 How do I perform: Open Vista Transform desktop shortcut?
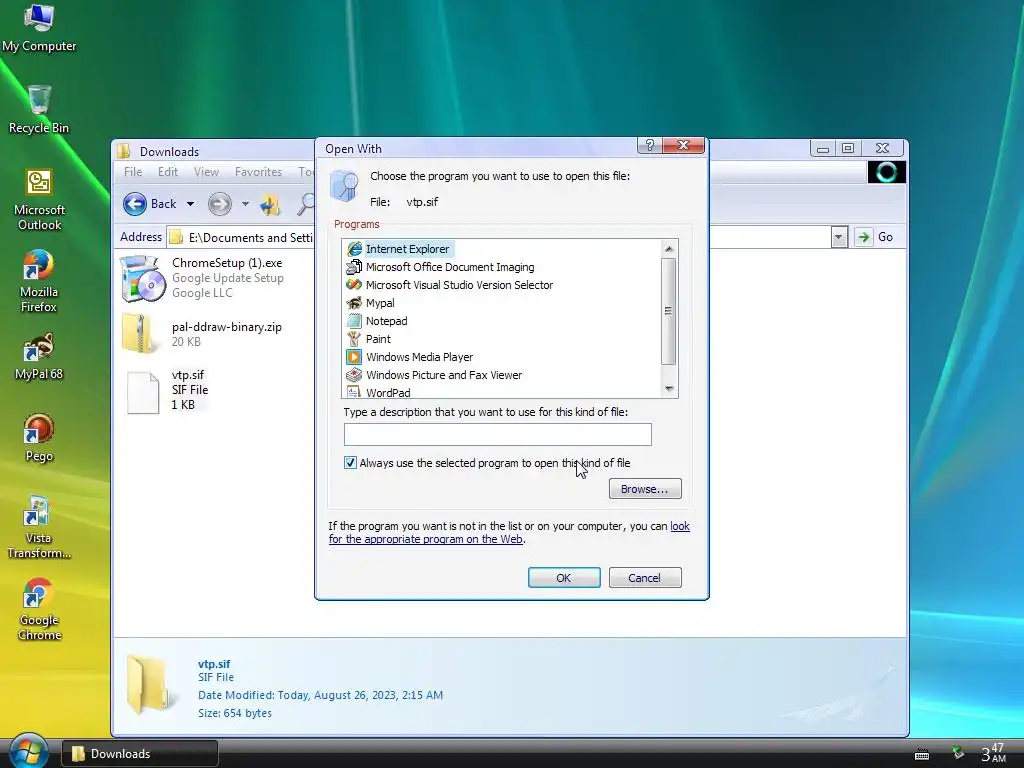click(x=39, y=527)
